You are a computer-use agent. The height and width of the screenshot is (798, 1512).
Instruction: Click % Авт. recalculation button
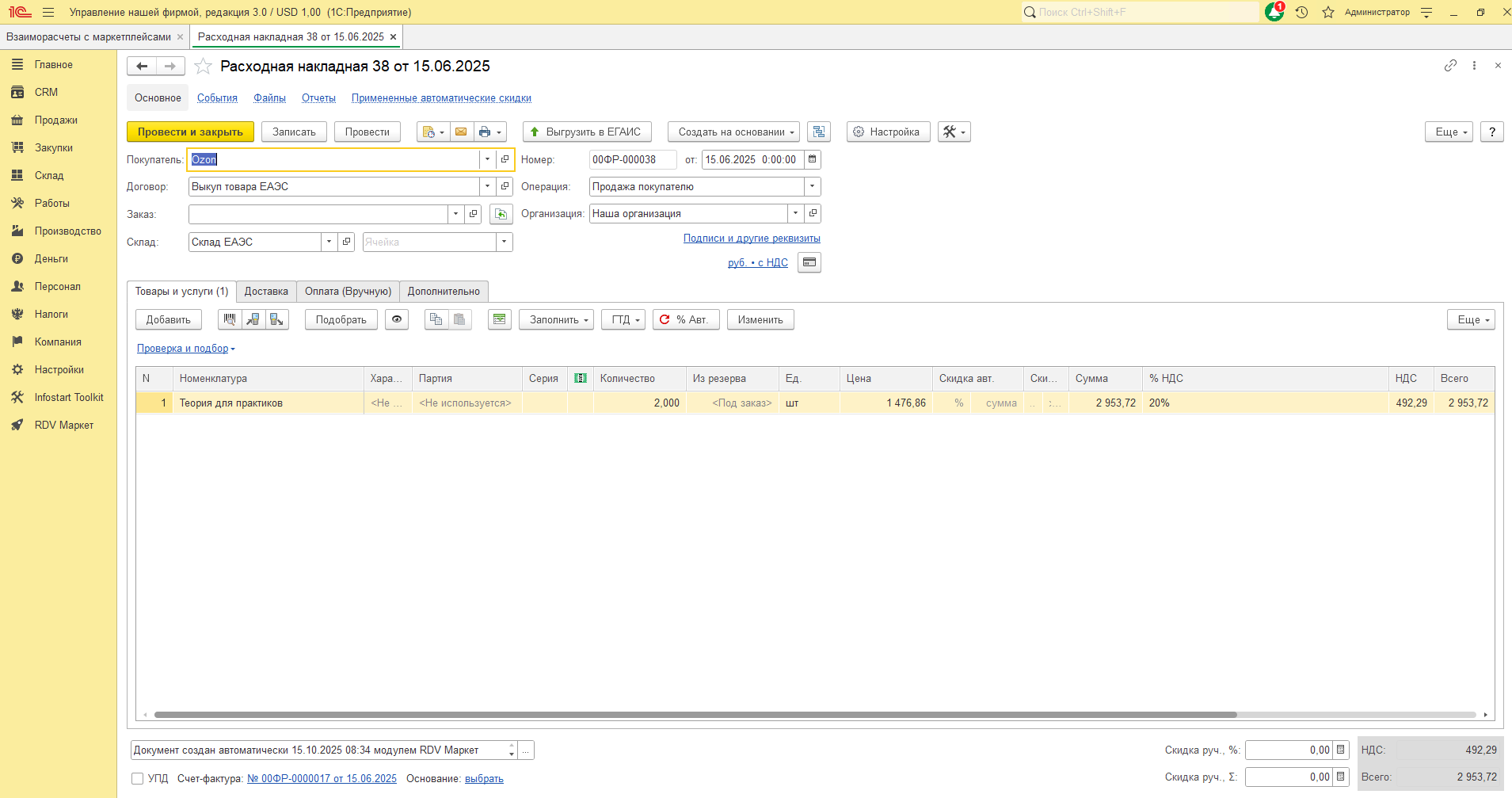click(686, 319)
